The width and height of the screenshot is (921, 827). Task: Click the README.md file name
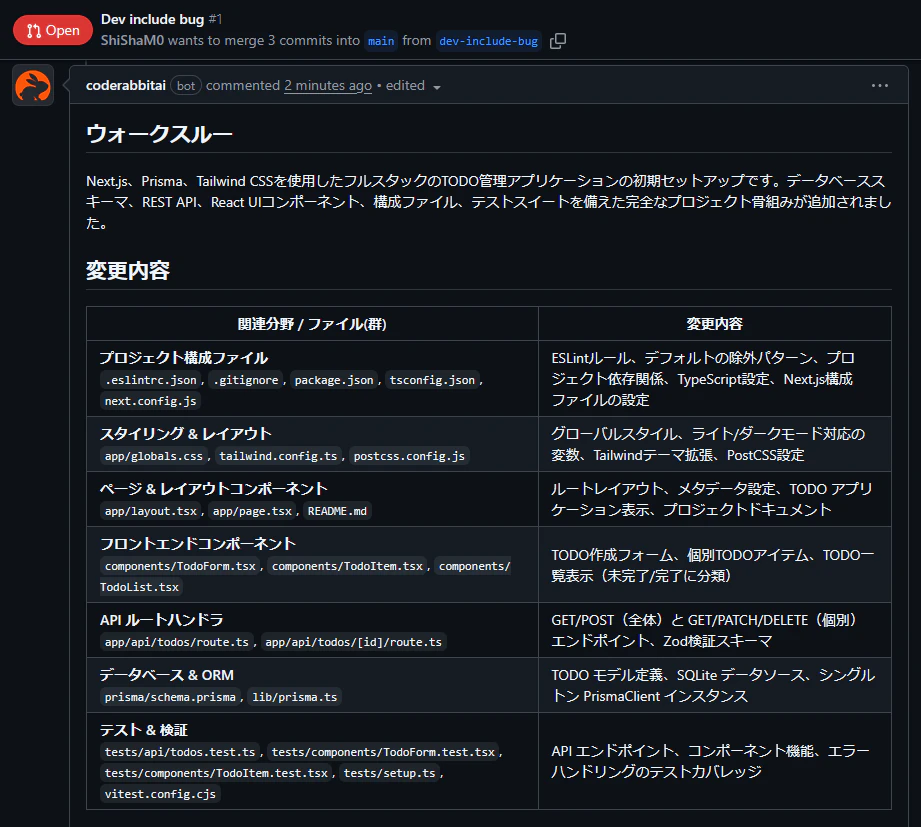[337, 511]
